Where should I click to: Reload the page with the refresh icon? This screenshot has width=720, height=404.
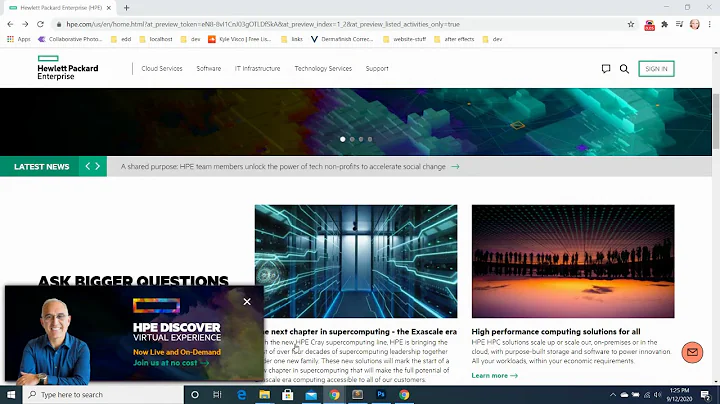[40, 24]
